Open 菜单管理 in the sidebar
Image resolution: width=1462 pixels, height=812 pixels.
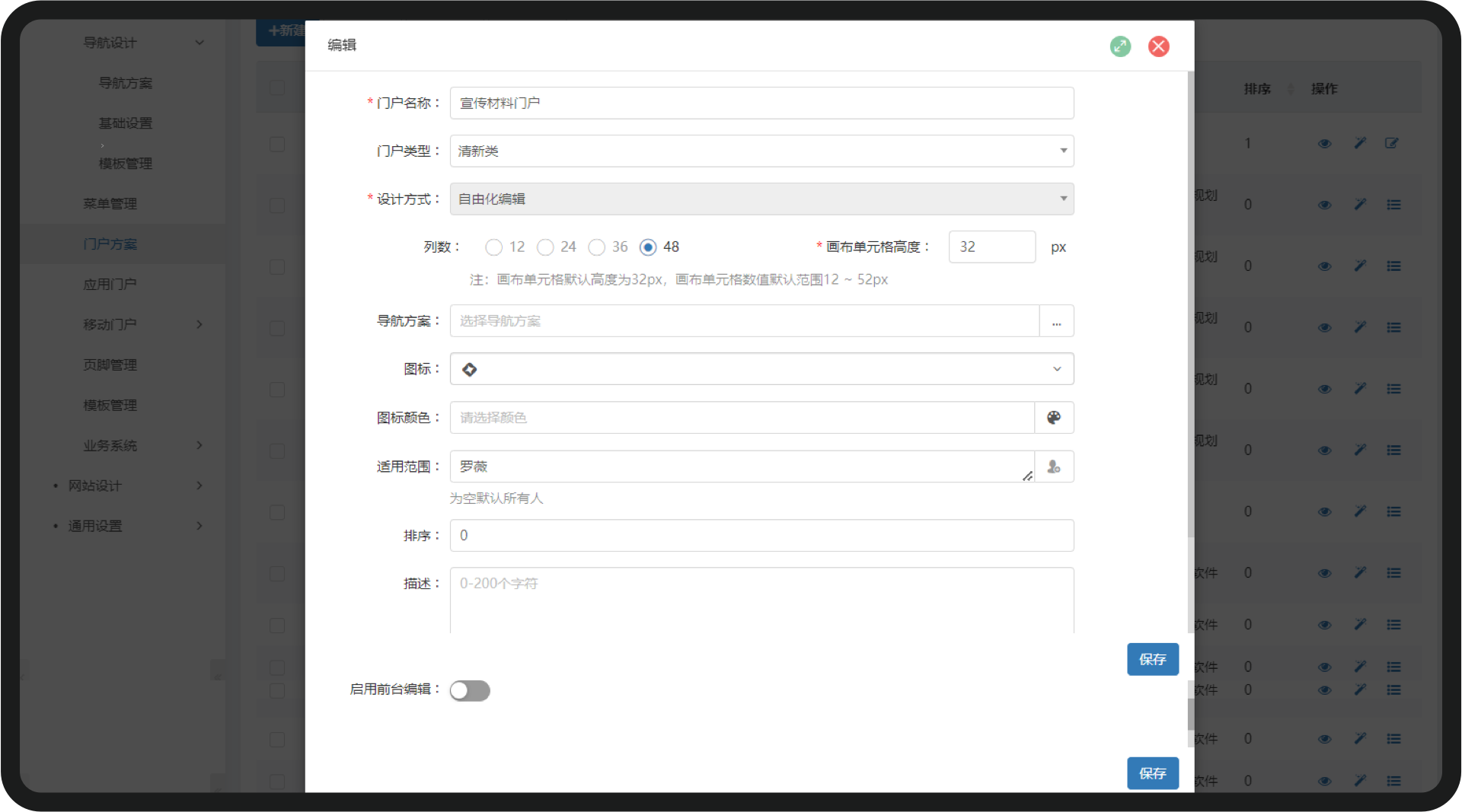(110, 204)
